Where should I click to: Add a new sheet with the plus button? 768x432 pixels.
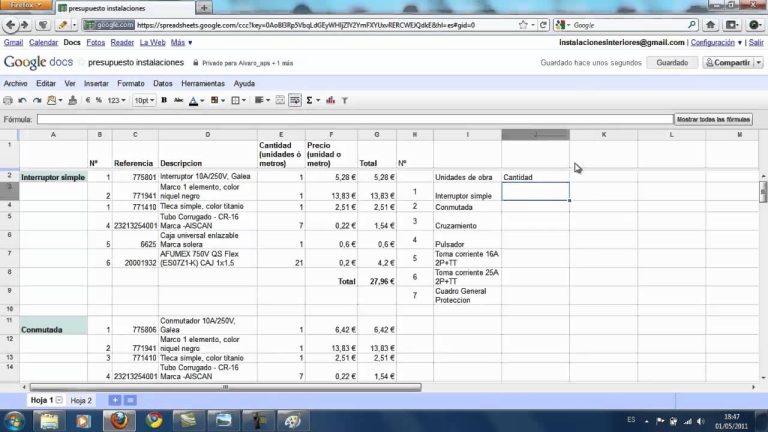tap(115, 400)
